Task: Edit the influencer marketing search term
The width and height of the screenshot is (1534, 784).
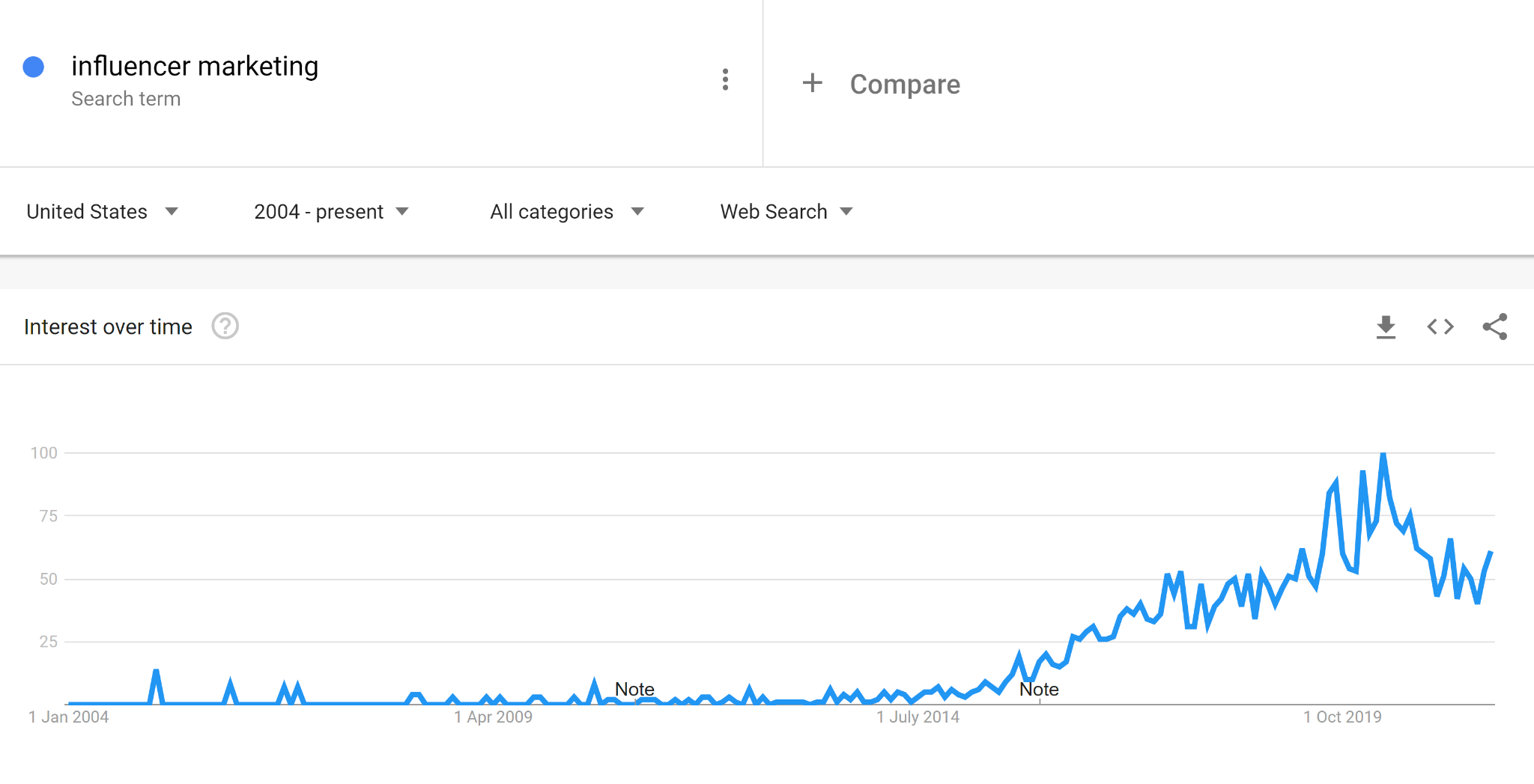Action: pos(195,66)
